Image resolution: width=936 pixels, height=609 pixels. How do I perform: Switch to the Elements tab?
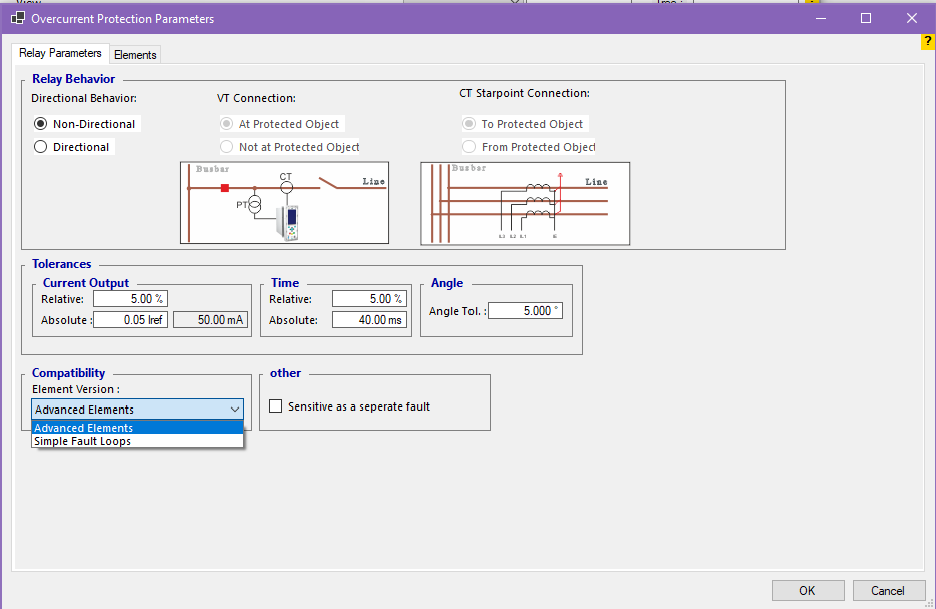pos(135,55)
